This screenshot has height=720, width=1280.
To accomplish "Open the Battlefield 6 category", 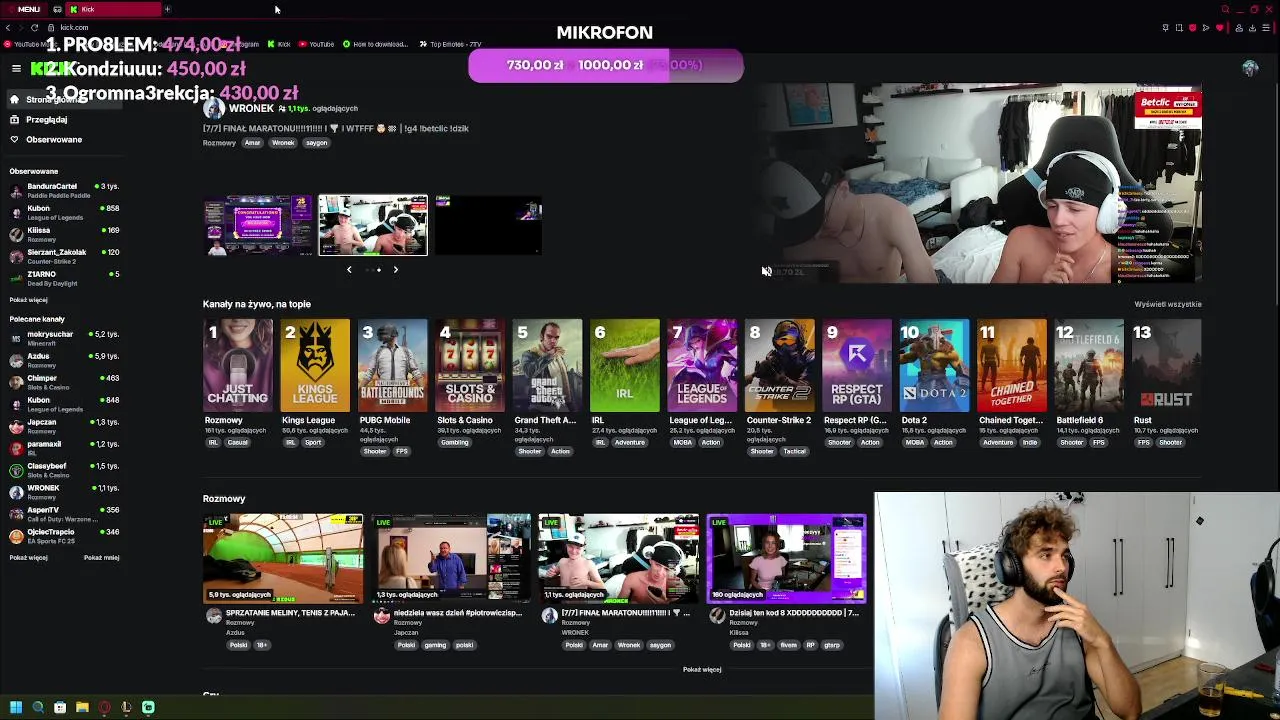I will point(1089,365).
